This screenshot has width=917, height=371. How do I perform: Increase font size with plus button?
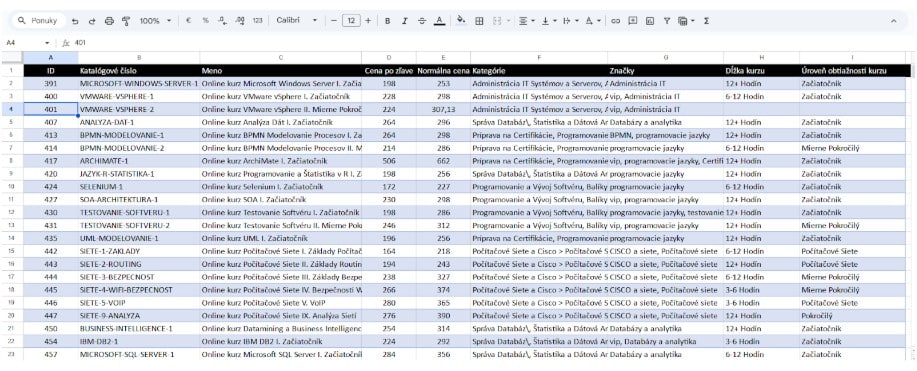pos(368,20)
